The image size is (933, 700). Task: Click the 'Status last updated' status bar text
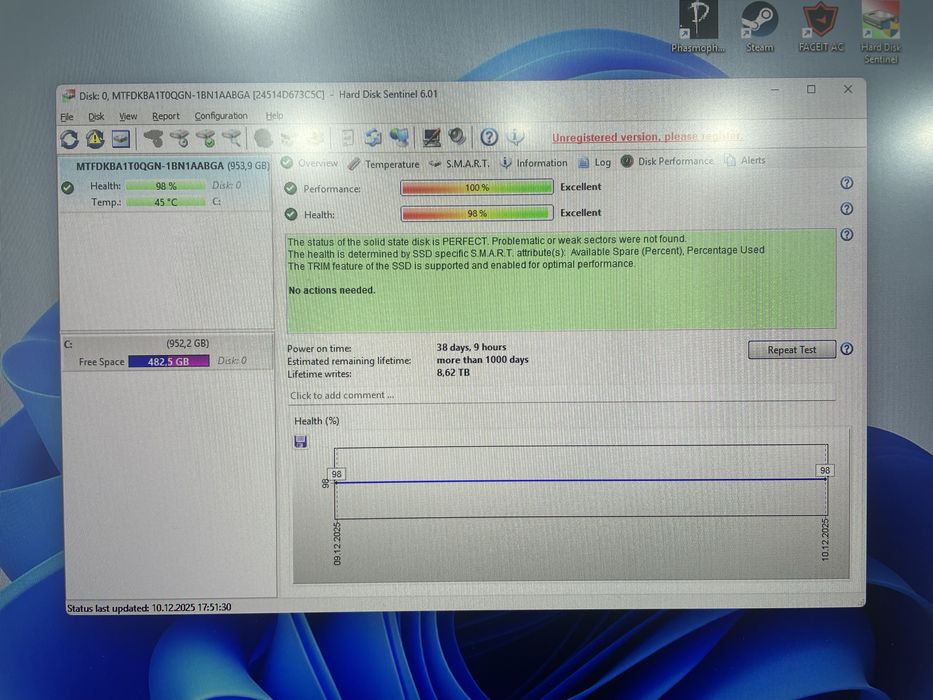pyautogui.click(x=149, y=608)
